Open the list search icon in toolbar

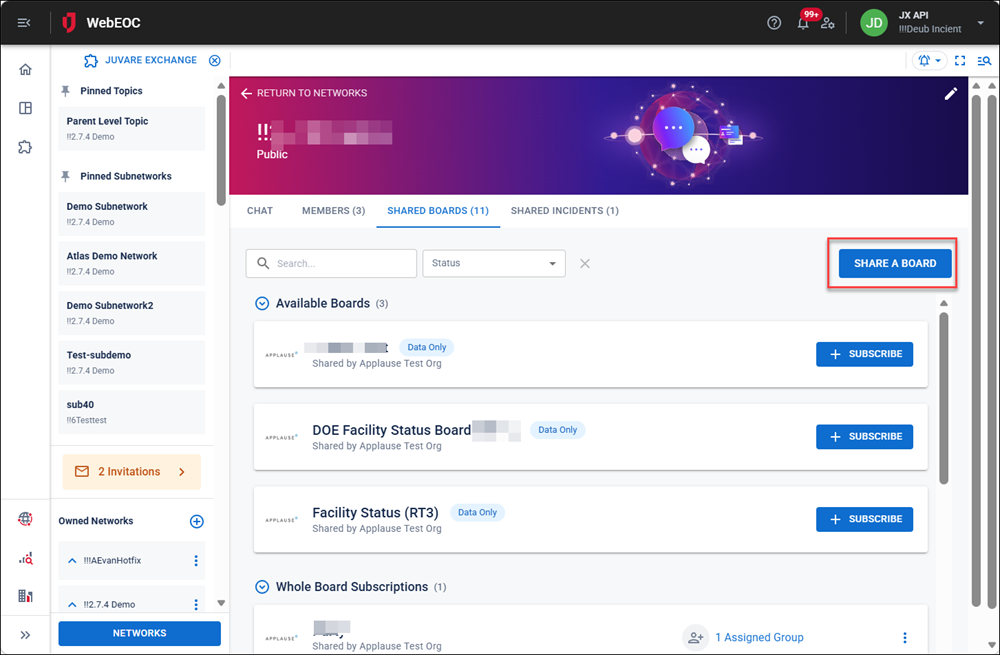pos(984,61)
